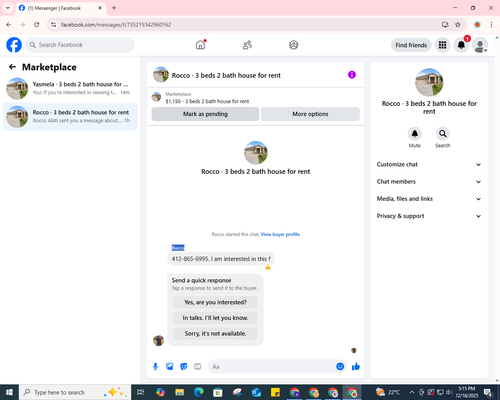Send quick response 'Yes, are you interested?'
The width and height of the screenshot is (500, 400).
[x=215, y=302]
